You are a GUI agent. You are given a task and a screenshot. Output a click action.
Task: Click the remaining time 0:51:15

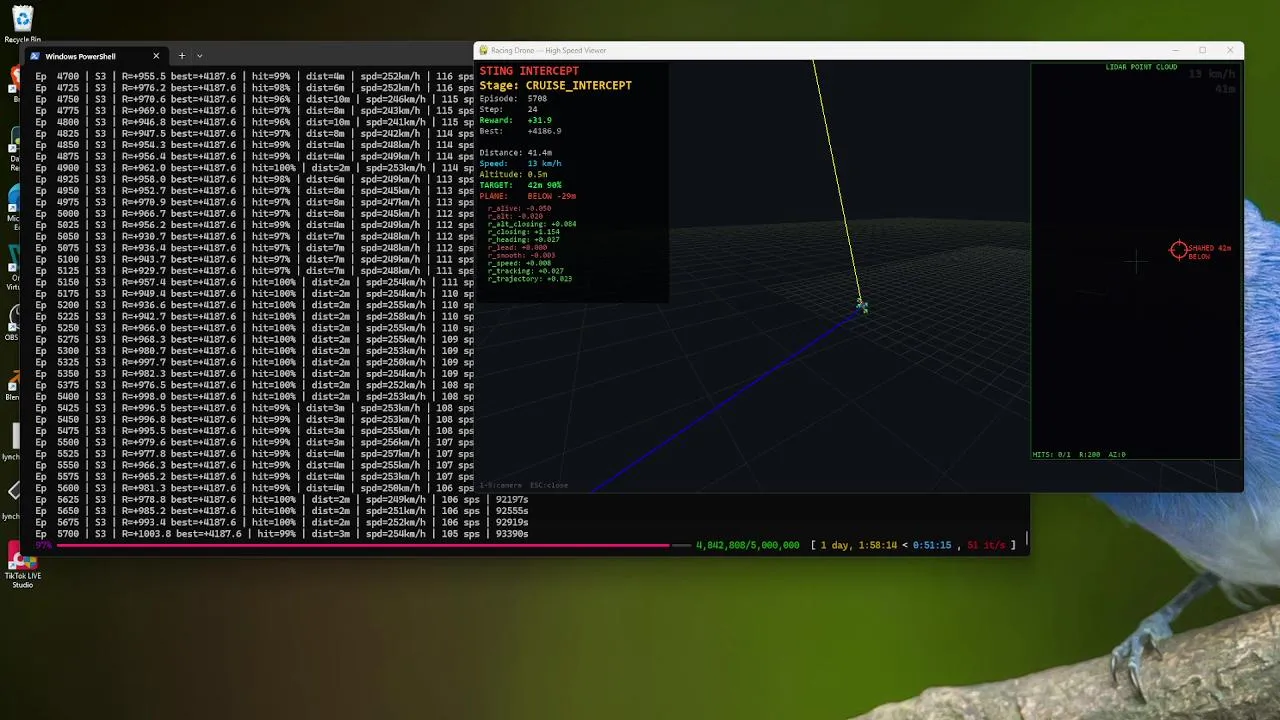coord(932,545)
